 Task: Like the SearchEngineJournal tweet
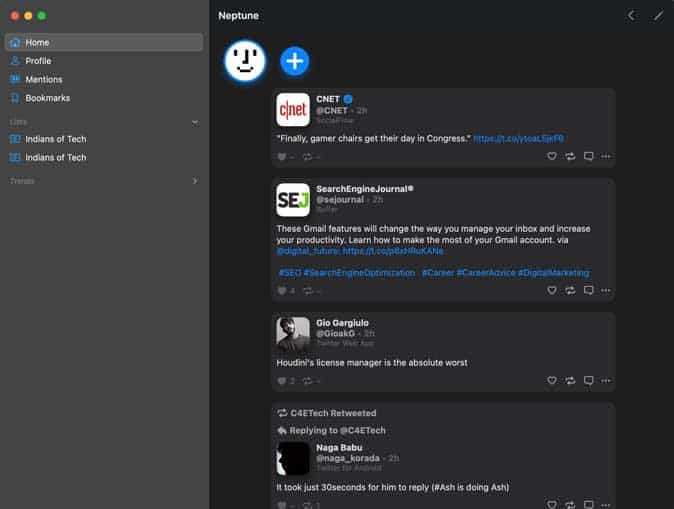coord(551,291)
